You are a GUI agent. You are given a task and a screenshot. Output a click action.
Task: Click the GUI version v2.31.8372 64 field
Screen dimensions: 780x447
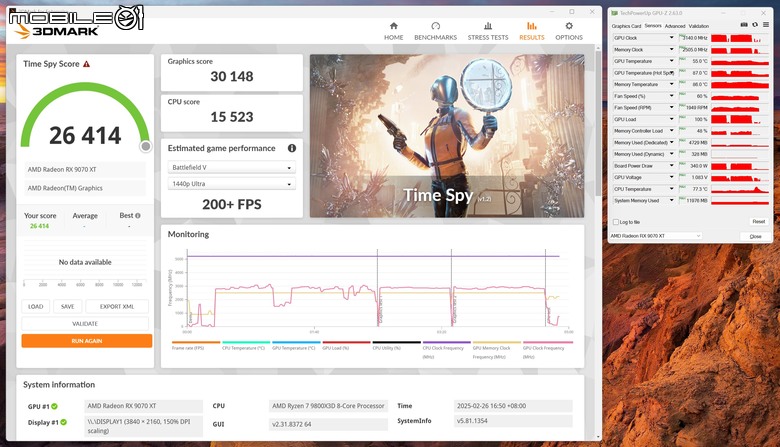[328, 424]
